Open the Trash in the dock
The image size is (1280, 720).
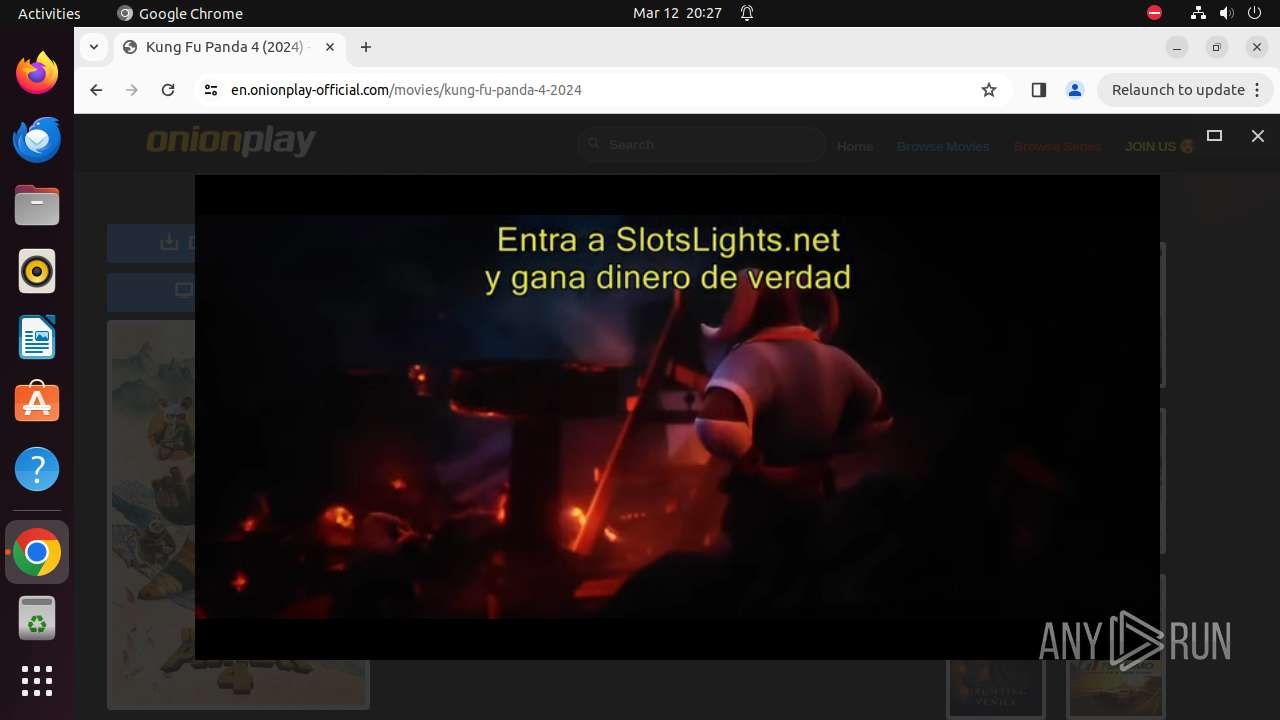(37, 618)
